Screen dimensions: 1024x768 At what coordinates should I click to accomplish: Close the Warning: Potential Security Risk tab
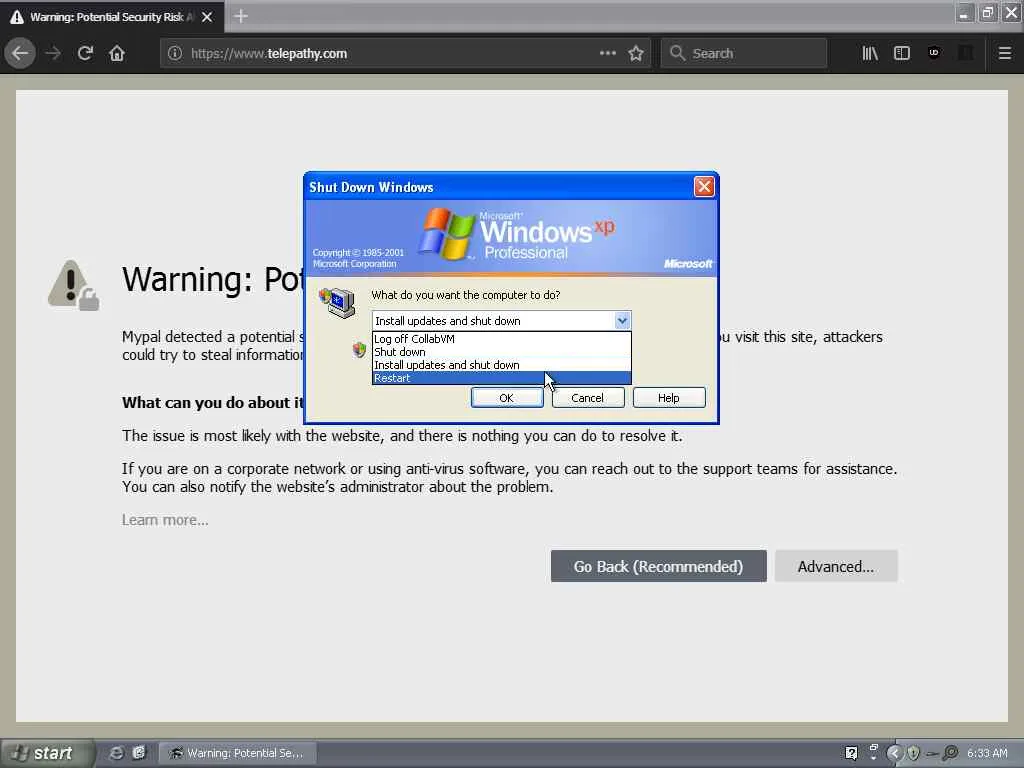[x=207, y=17]
